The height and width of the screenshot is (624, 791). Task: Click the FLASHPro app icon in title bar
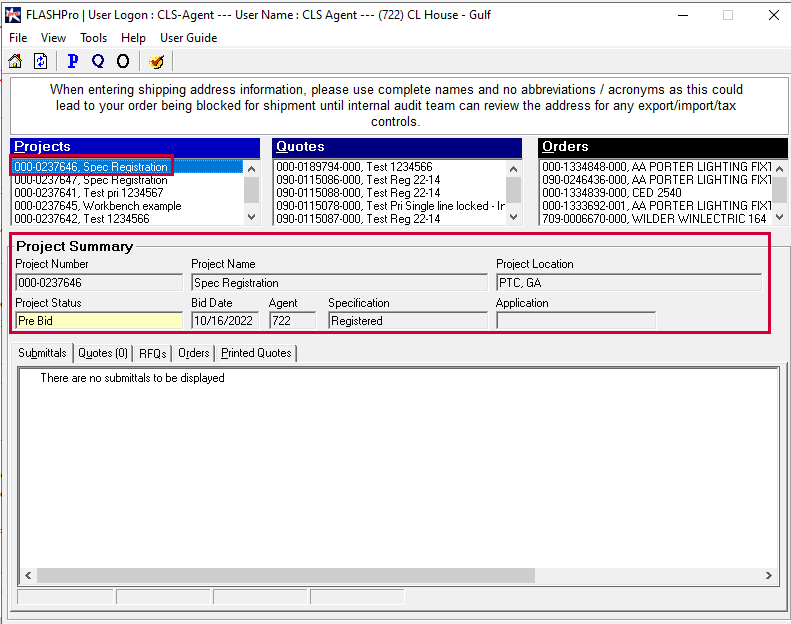pos(13,15)
